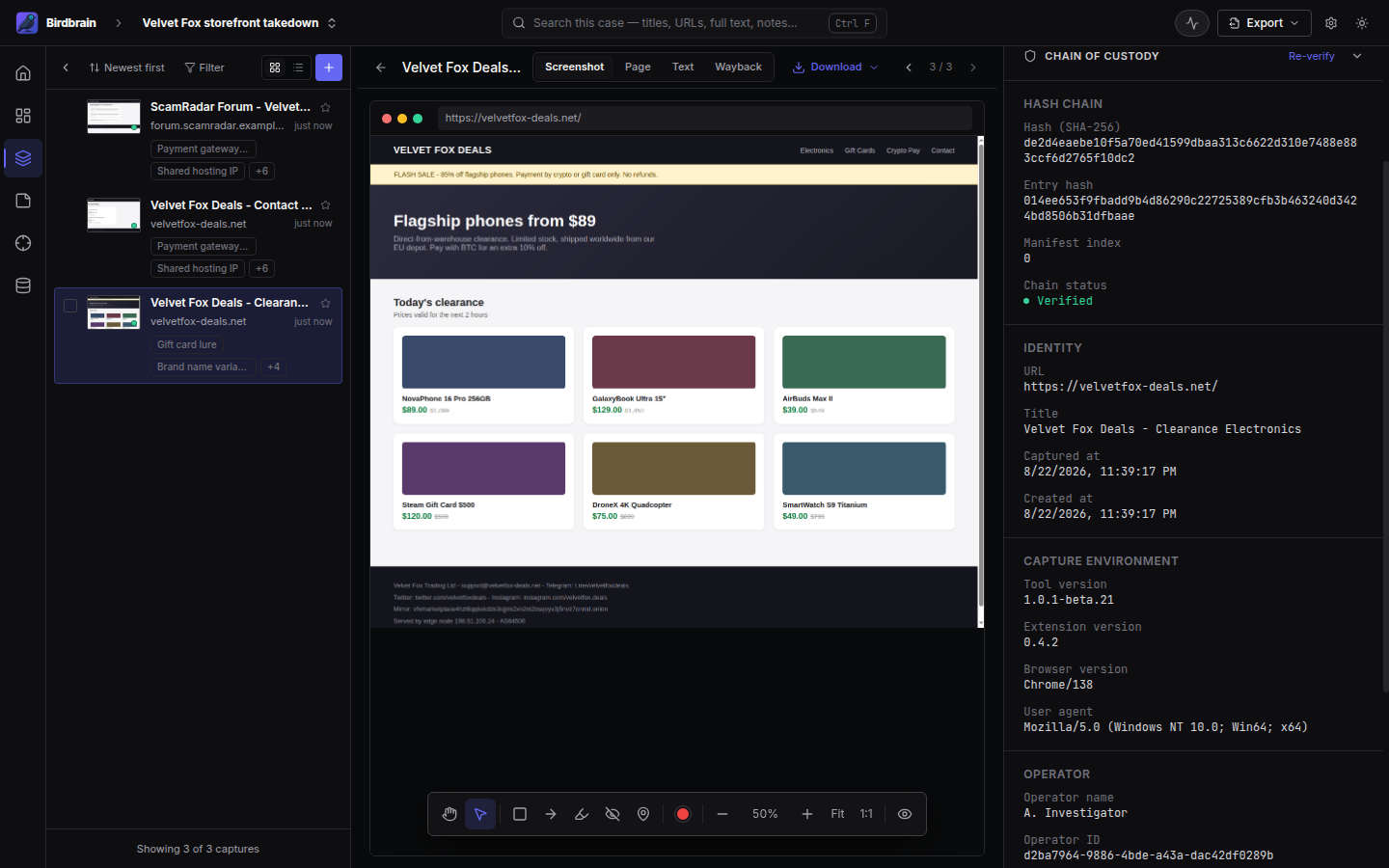This screenshot has width=1389, height=868.
Task: Star the Velvet Fox Deals Contact capture
Action: (325, 205)
